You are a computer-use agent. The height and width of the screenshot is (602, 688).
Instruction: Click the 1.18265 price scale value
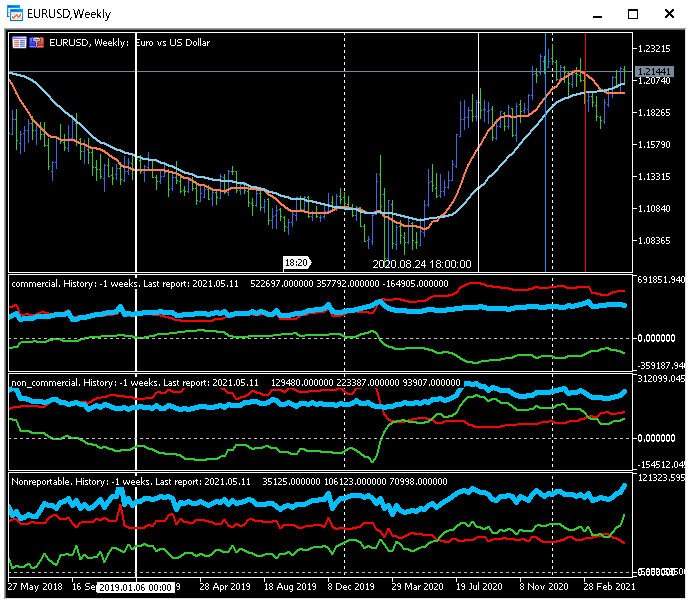654,113
